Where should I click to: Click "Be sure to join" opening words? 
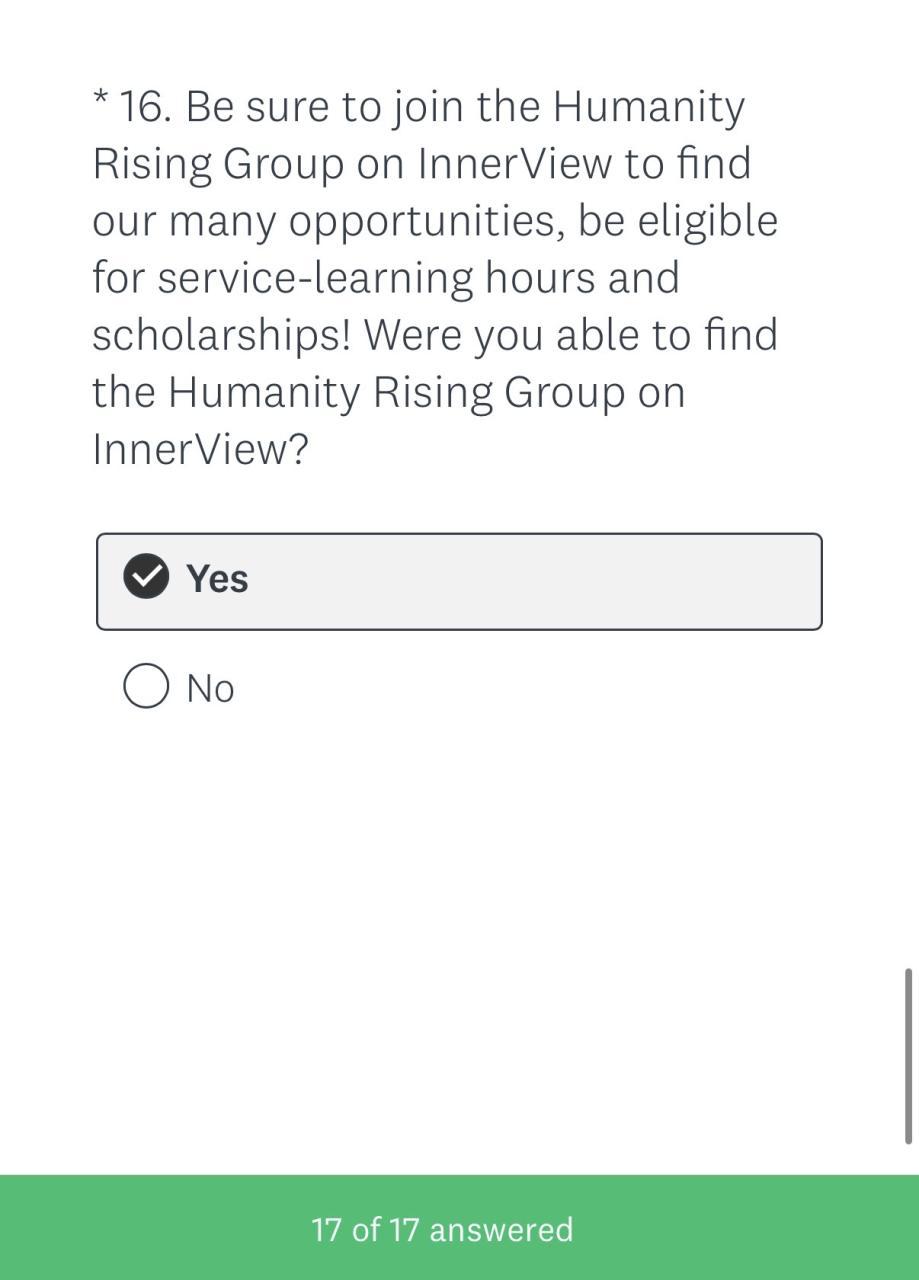290,107
